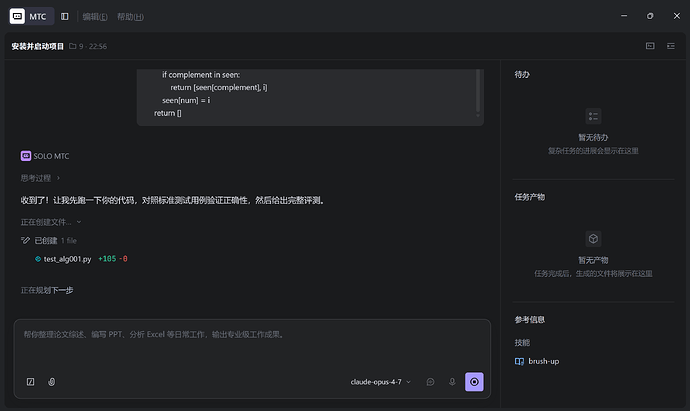Open the brush-up skill

click(x=543, y=361)
